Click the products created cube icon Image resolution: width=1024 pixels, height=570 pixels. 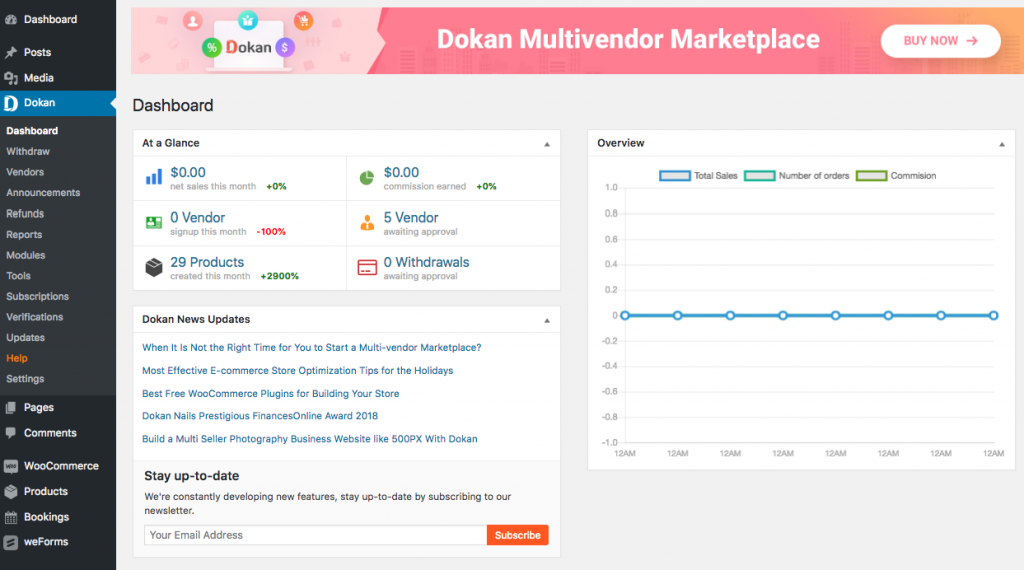(154, 268)
